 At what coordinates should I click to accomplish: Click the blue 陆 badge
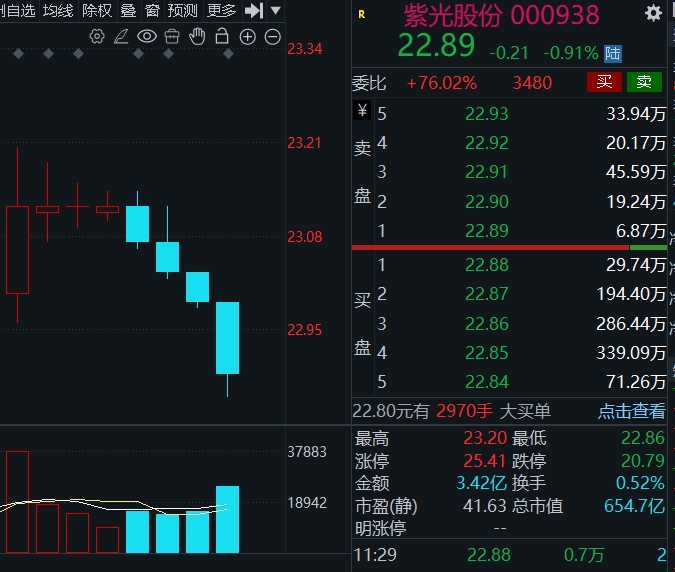[613, 54]
